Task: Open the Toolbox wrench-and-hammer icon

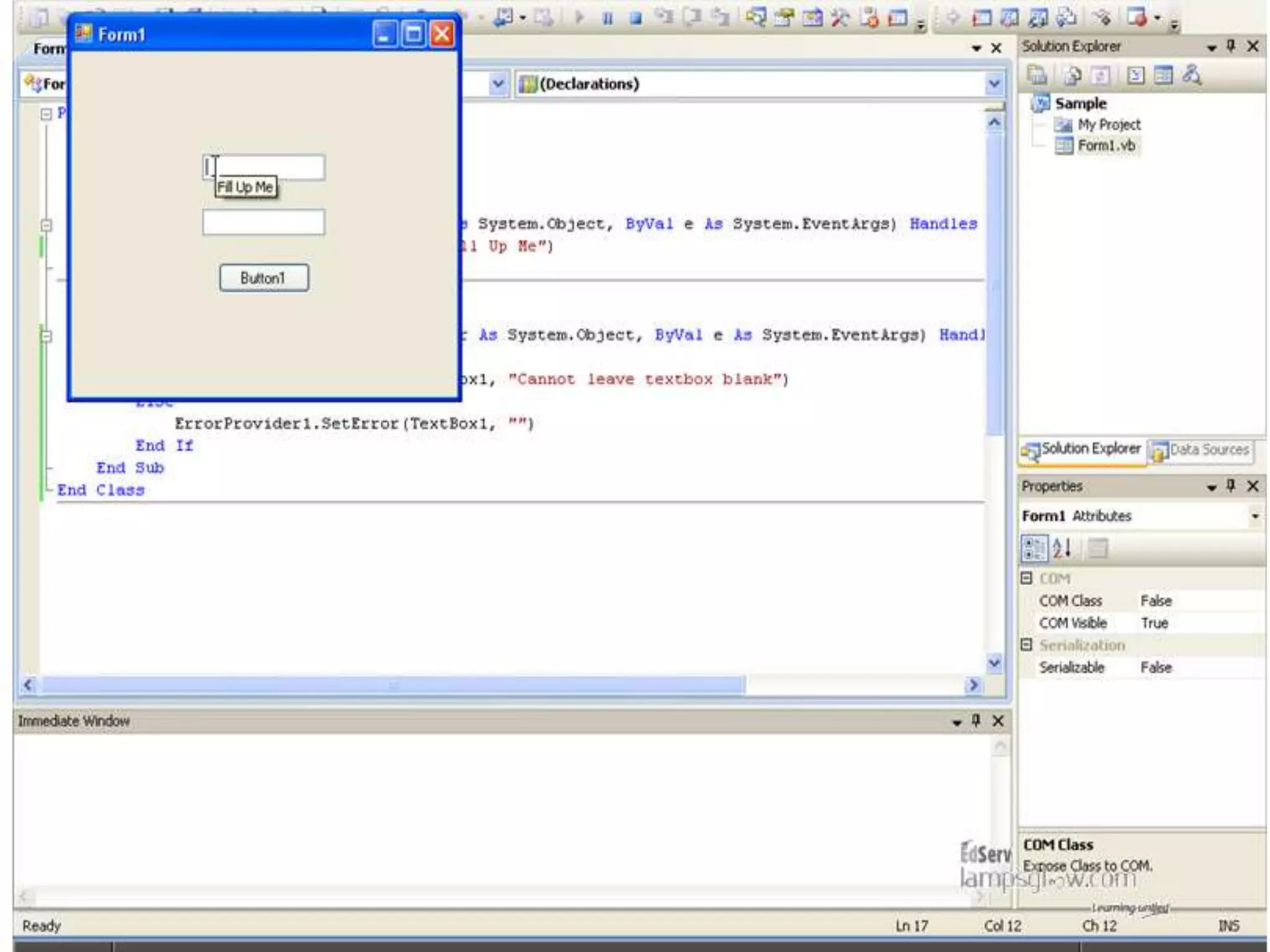Action: 841,17
